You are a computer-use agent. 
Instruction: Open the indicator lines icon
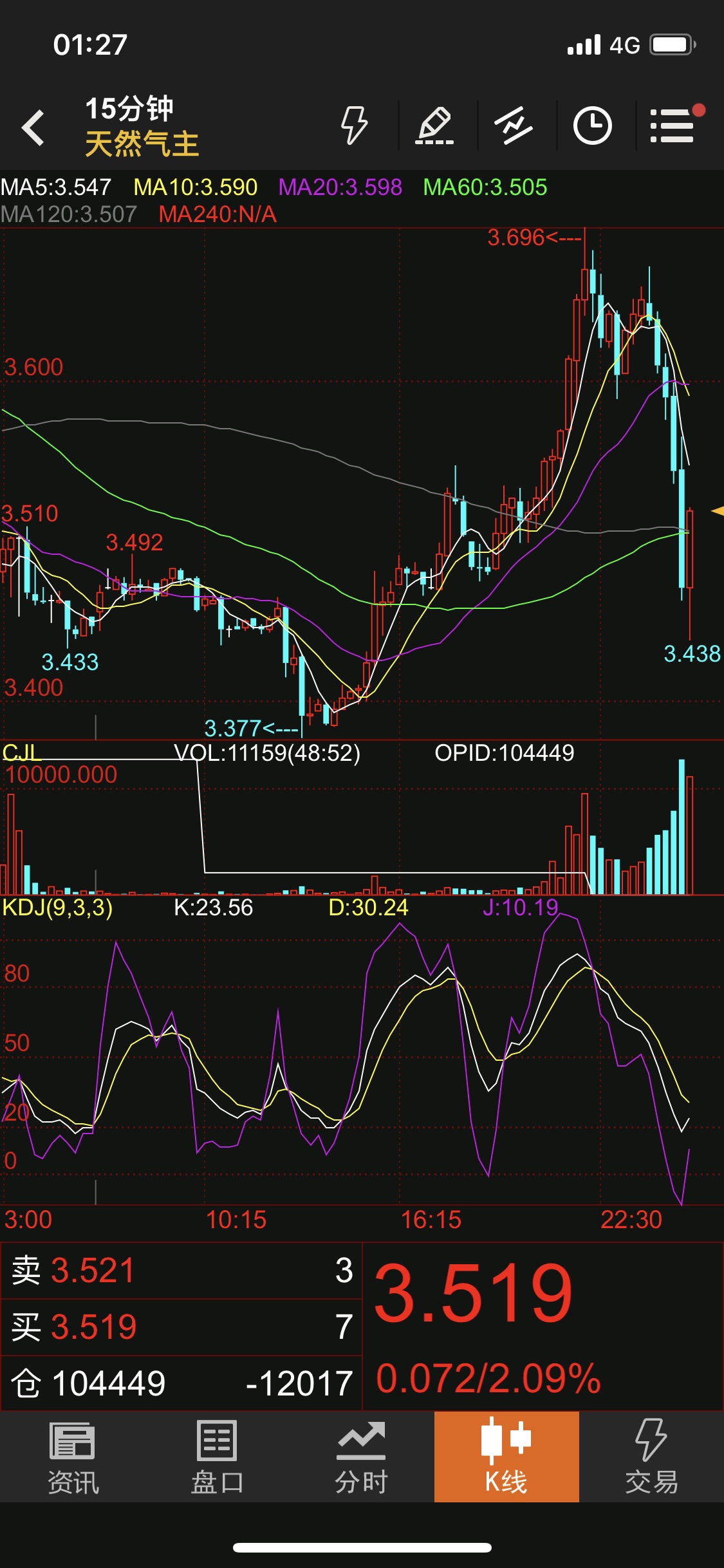click(513, 125)
